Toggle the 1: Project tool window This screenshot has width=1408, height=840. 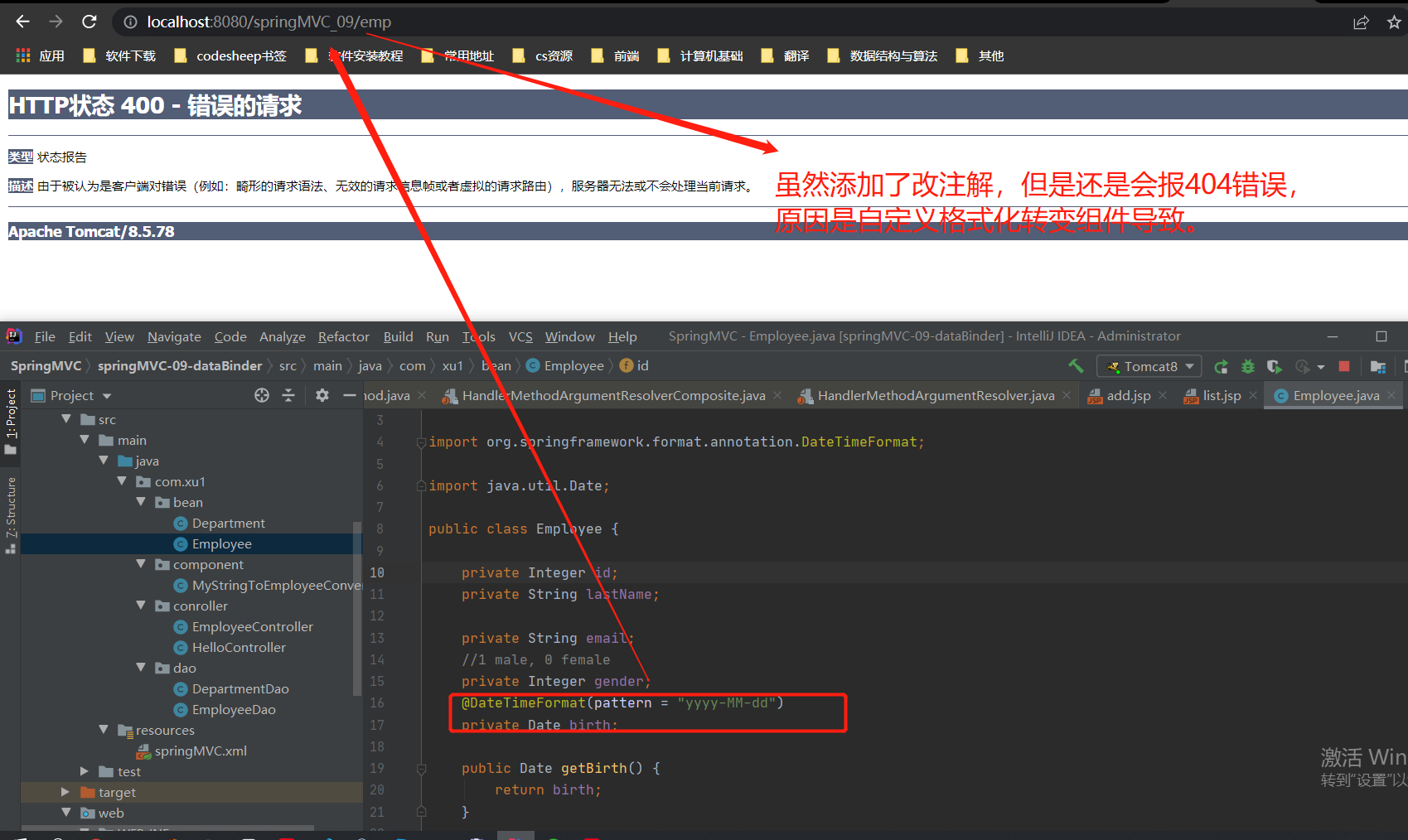(11, 422)
